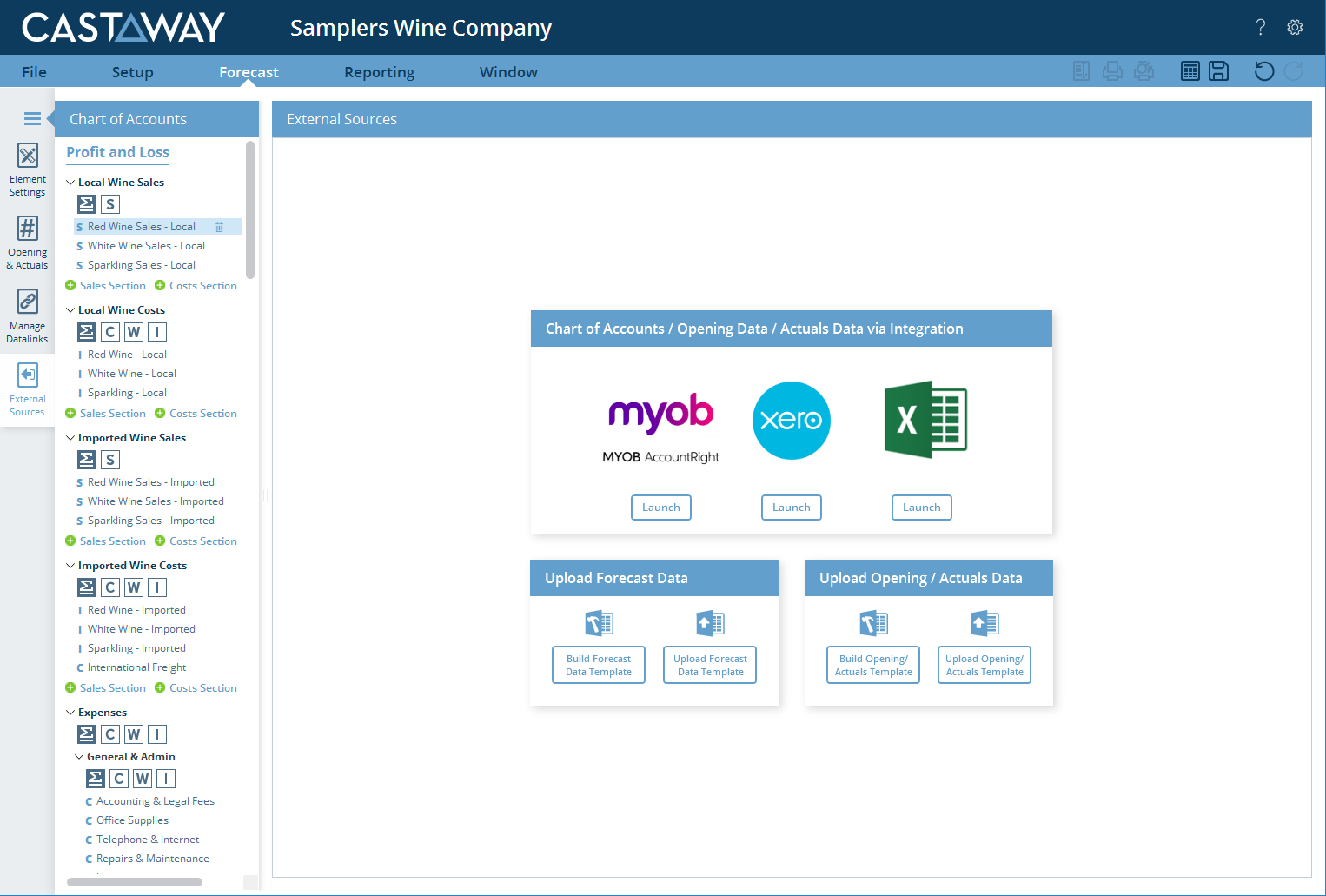Image resolution: width=1326 pixels, height=896 pixels.
Task: Collapse the General & Admin subsection
Action: coord(79,757)
